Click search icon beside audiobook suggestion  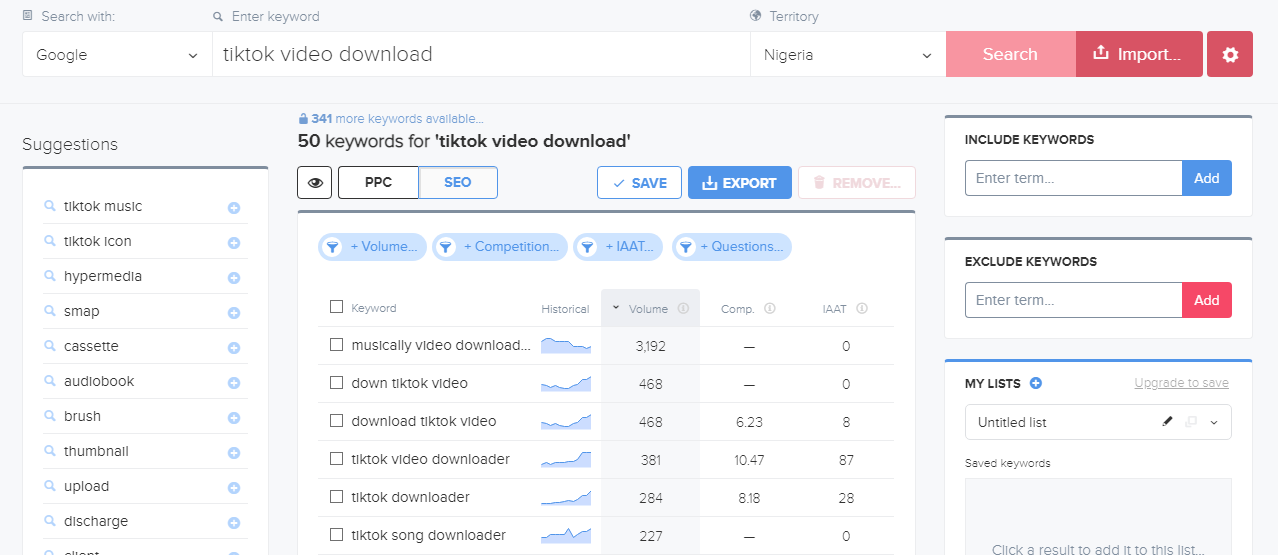pos(49,382)
